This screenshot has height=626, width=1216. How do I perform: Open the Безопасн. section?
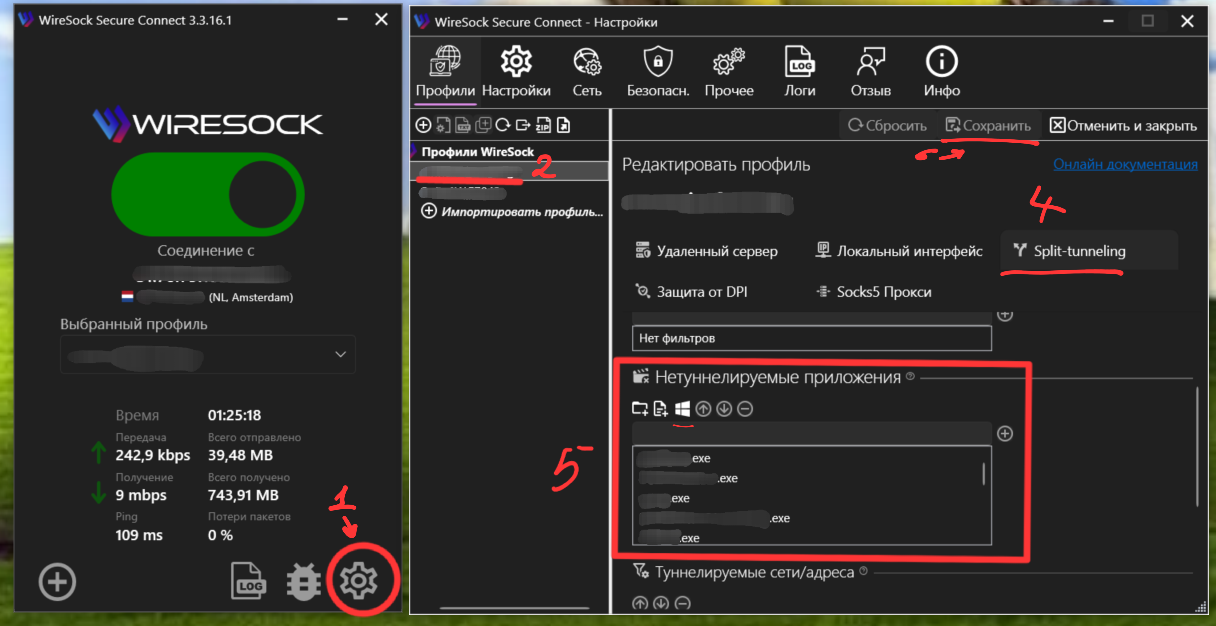(657, 72)
